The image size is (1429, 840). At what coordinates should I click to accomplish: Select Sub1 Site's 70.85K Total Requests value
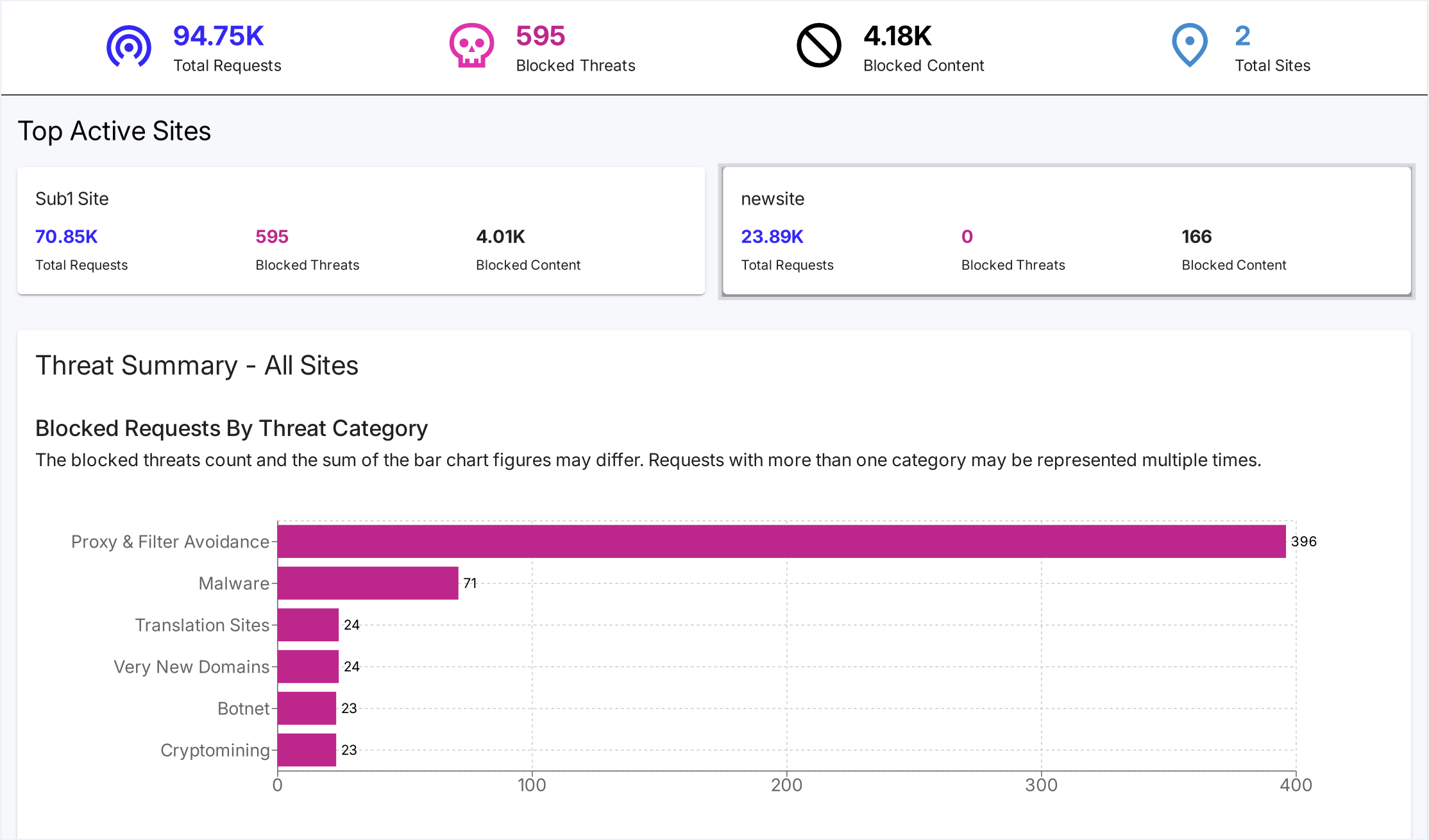[66, 237]
